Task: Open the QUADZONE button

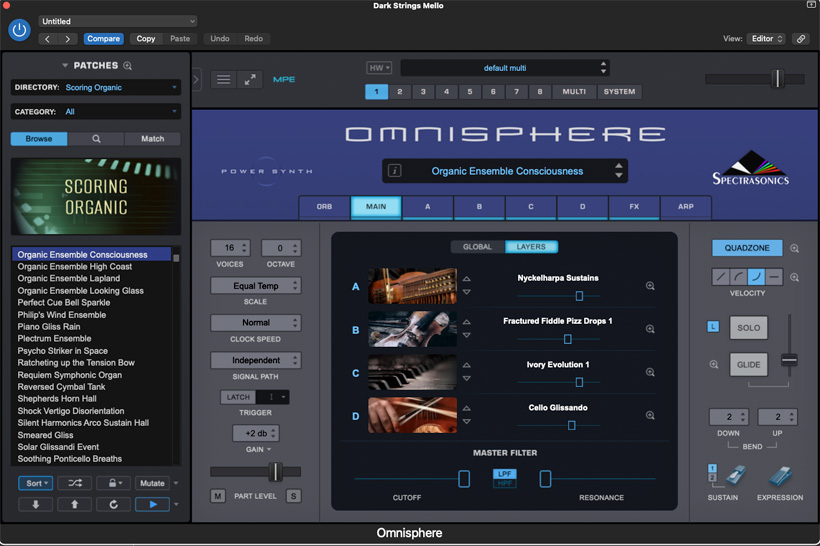Action: 747,248
